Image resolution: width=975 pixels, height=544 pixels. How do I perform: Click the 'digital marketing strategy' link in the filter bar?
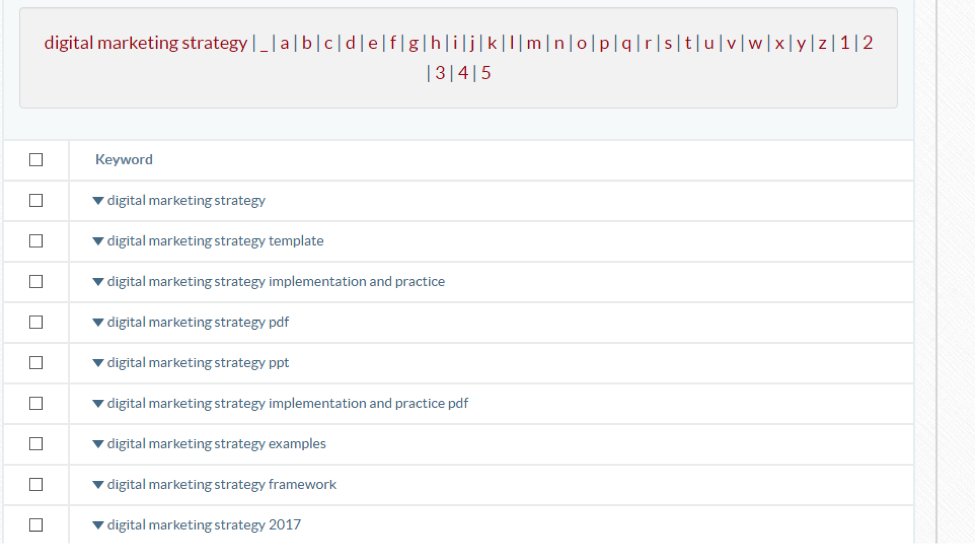pos(145,43)
